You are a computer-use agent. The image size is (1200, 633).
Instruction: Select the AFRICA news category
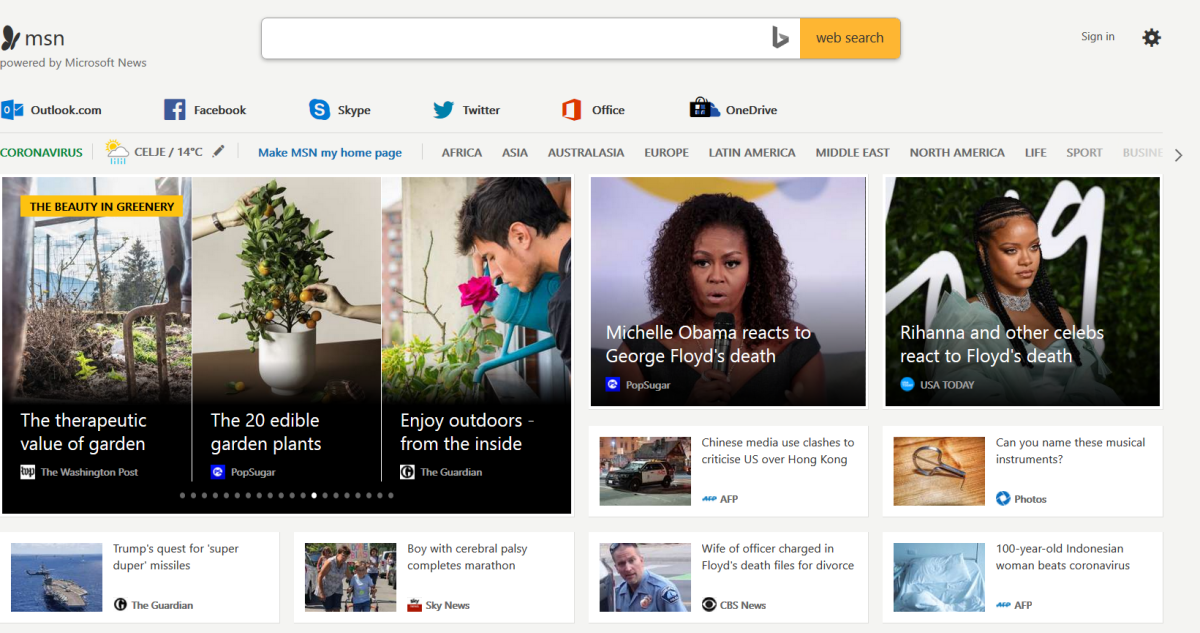[462, 153]
